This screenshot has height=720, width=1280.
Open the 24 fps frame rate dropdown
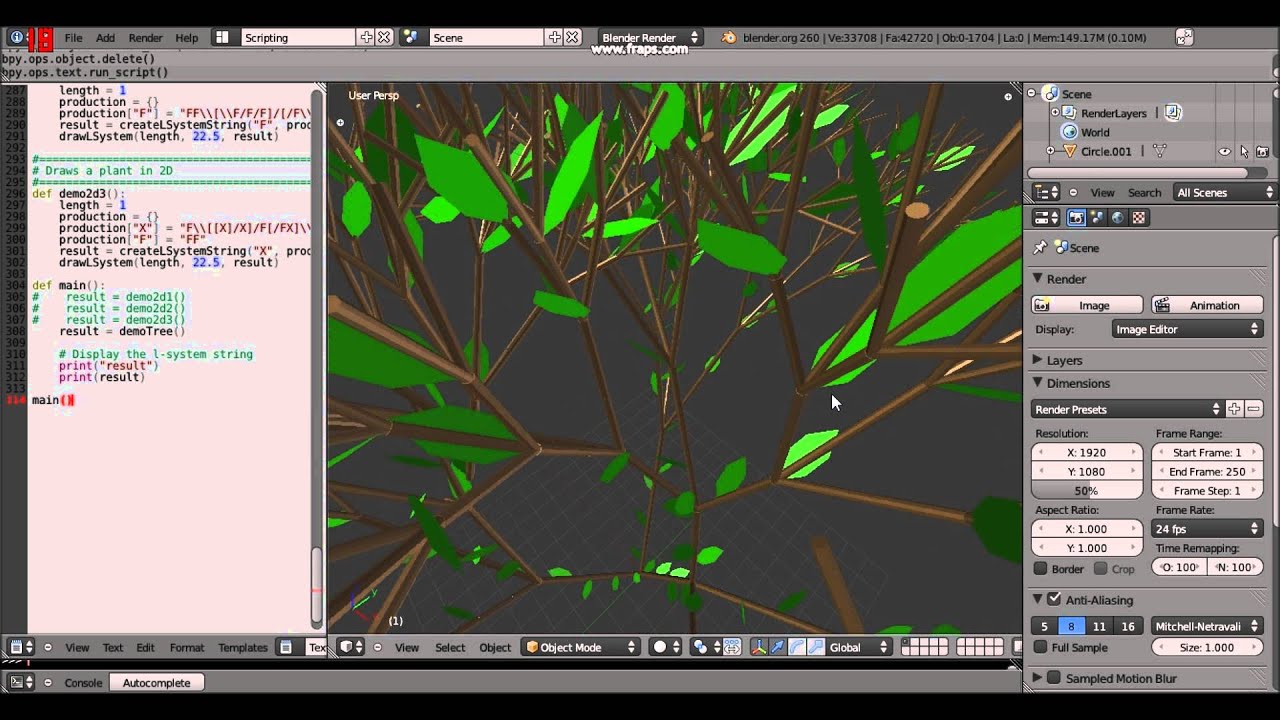click(1208, 528)
